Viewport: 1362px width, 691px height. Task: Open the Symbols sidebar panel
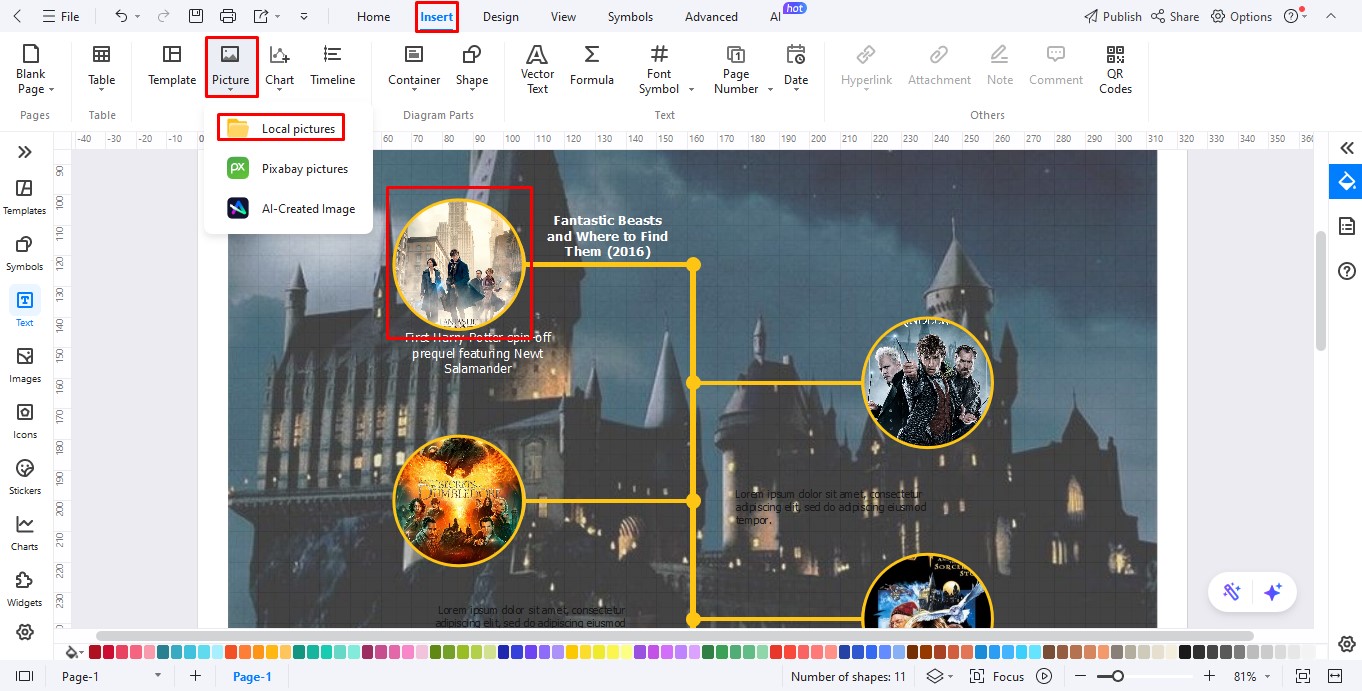(25, 252)
